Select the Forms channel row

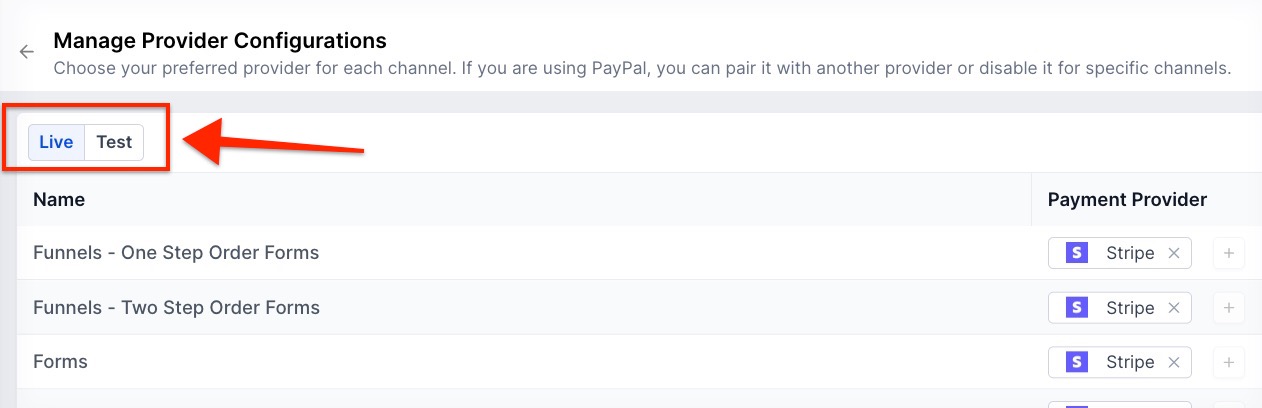(x=61, y=362)
